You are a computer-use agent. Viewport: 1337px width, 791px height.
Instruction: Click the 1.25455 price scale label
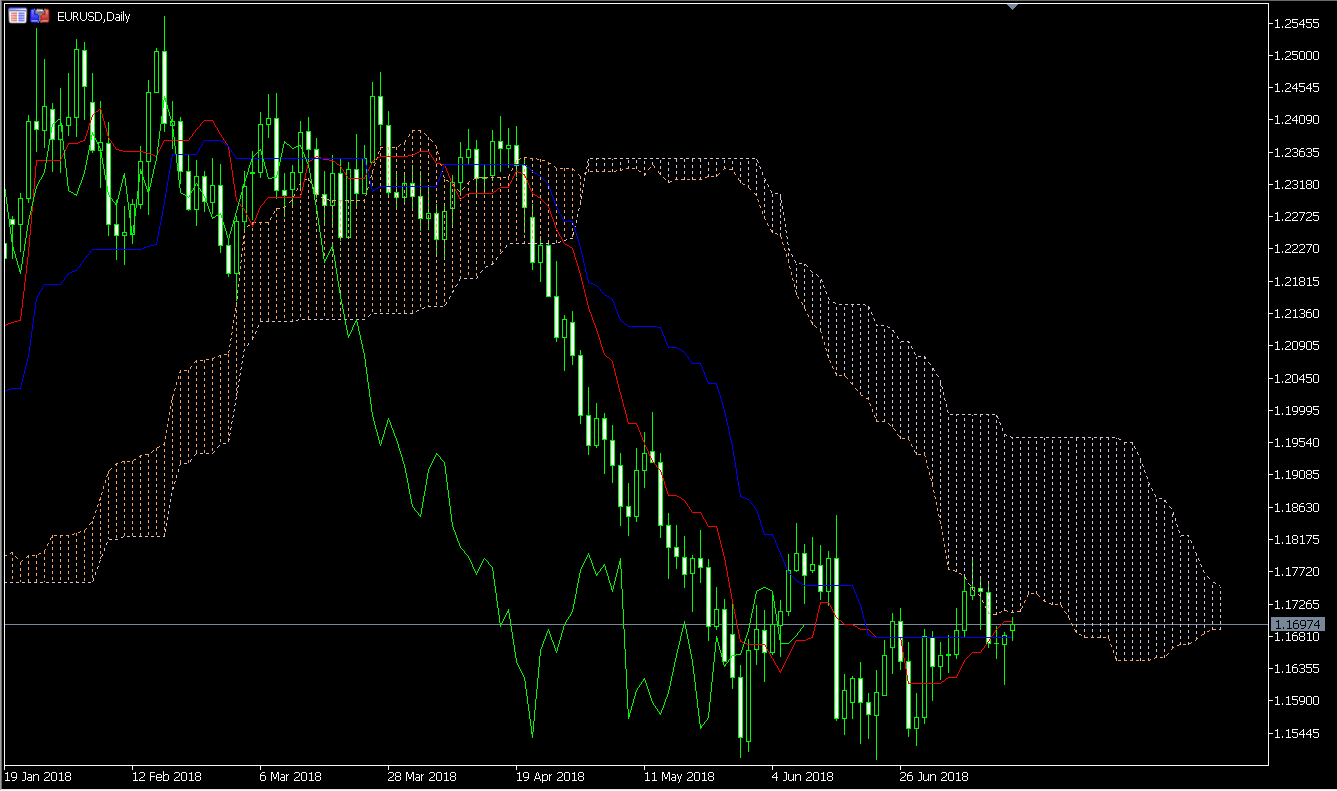(x=1295, y=23)
